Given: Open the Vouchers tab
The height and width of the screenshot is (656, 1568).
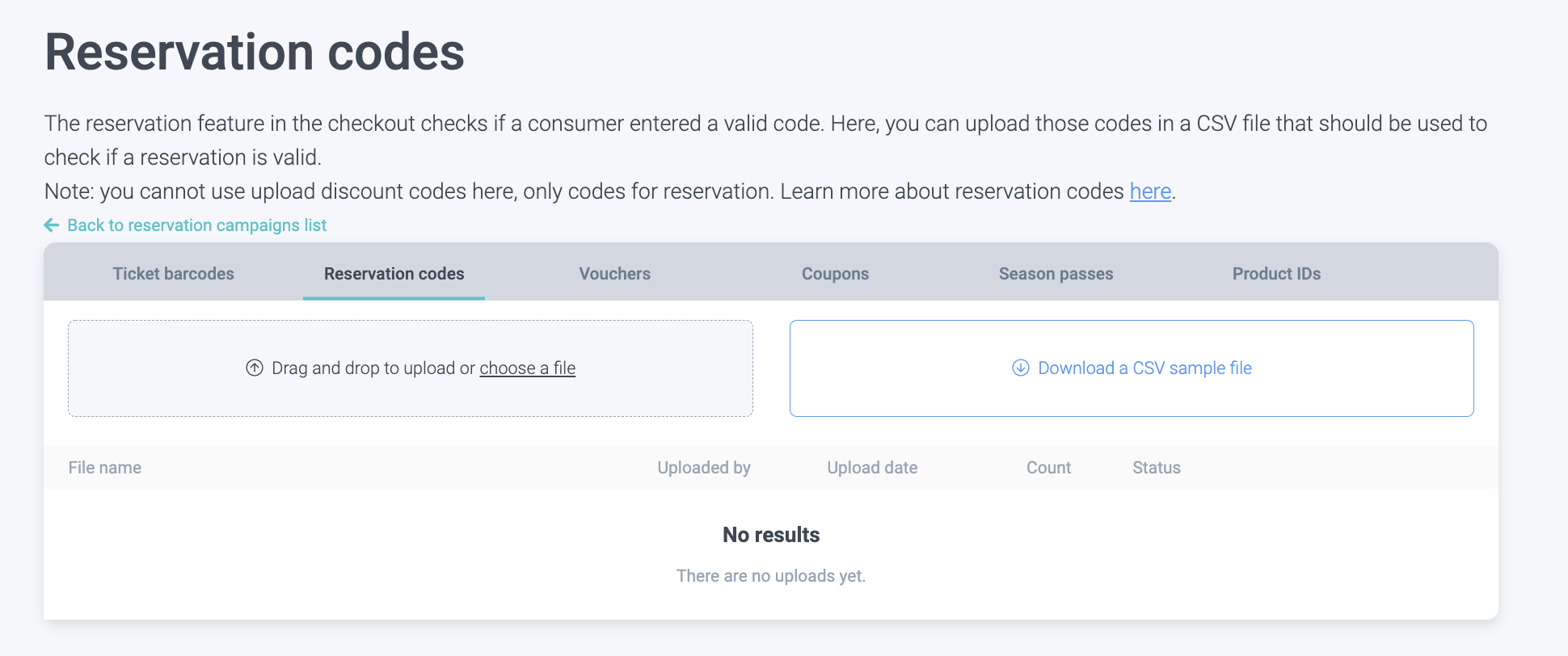Looking at the screenshot, I should [614, 274].
